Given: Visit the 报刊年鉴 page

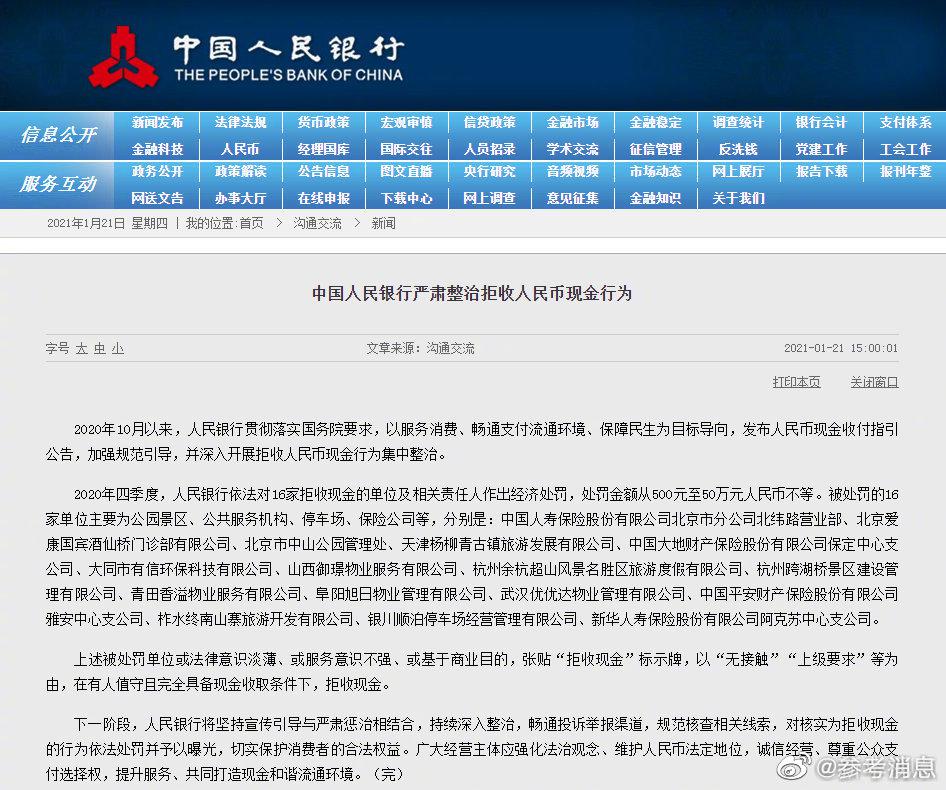Looking at the screenshot, I should tap(906, 171).
